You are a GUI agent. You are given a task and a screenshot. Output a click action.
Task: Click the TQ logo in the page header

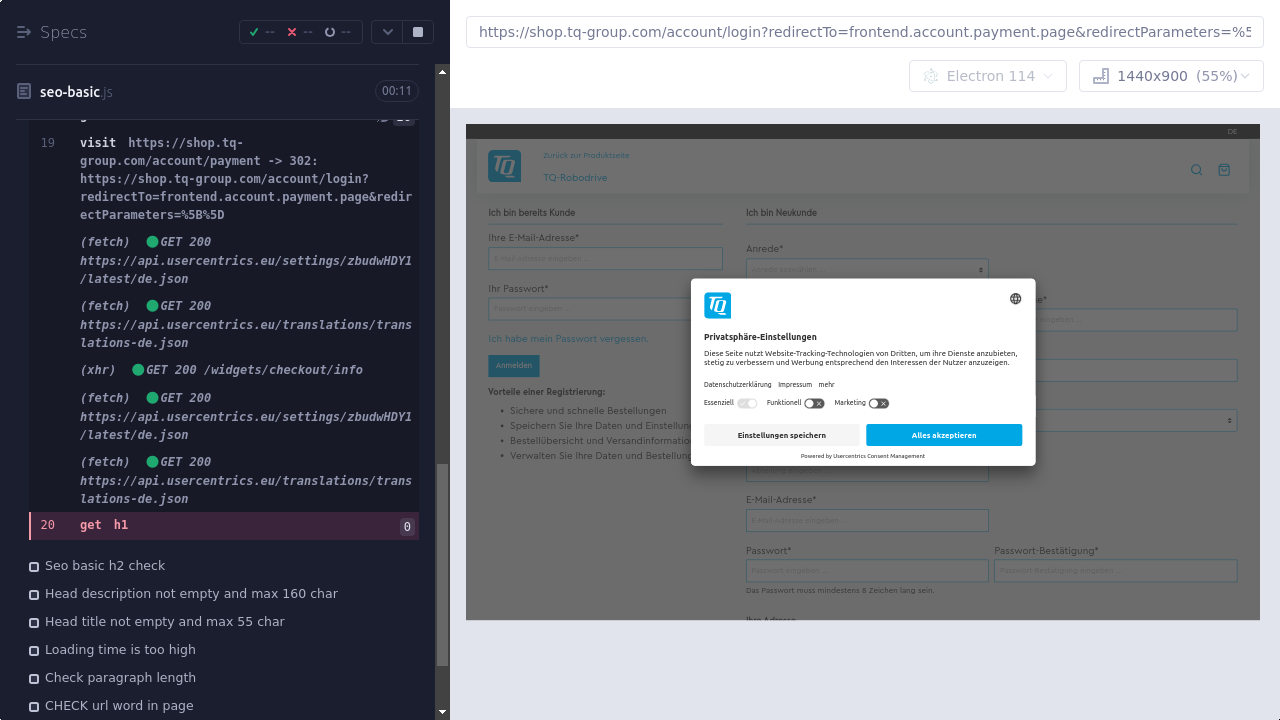(505, 165)
